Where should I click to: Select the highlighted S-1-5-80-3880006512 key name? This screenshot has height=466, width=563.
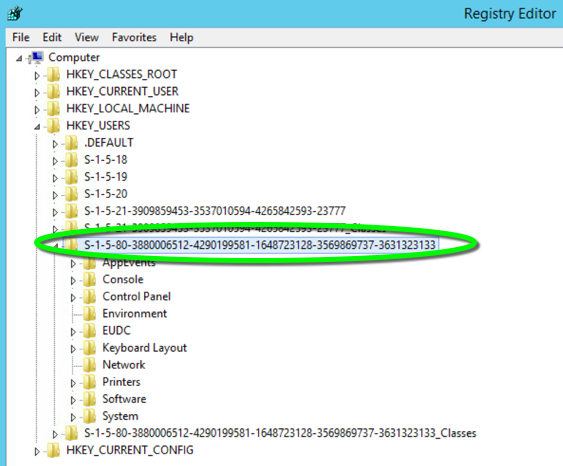[260, 245]
